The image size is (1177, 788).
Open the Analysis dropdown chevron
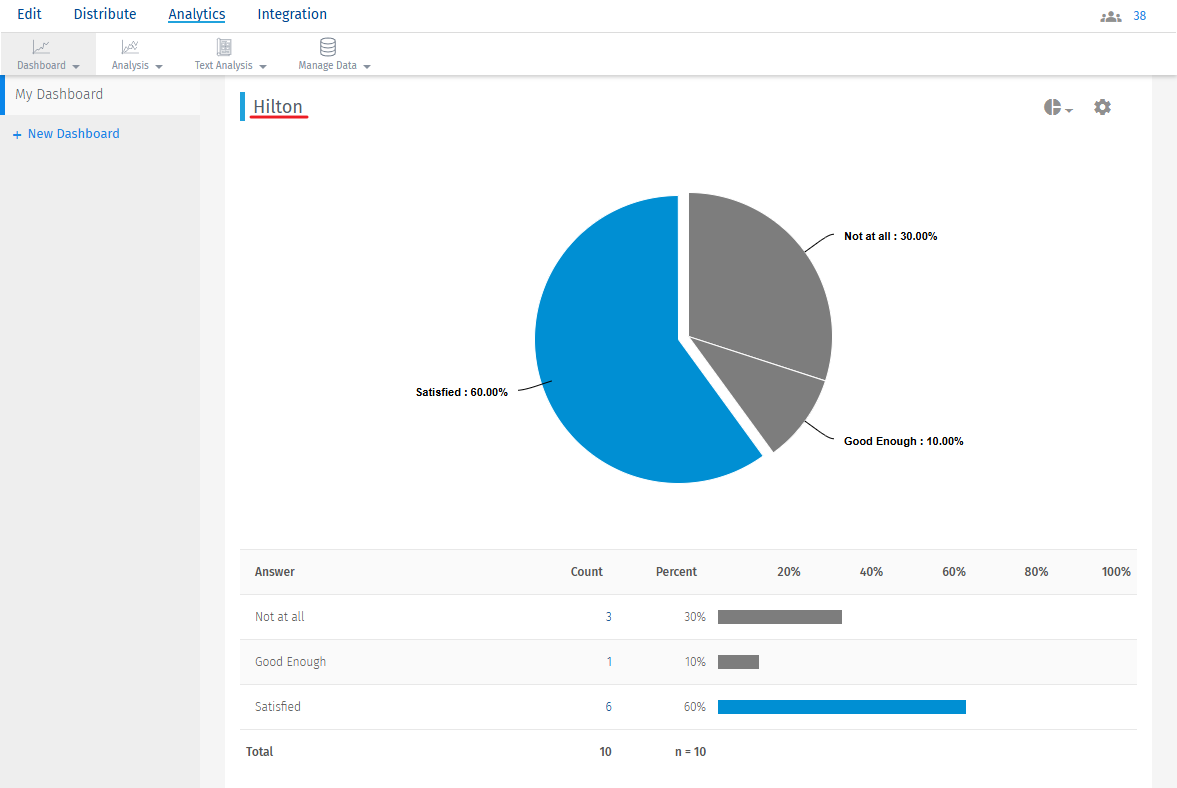tap(158, 67)
